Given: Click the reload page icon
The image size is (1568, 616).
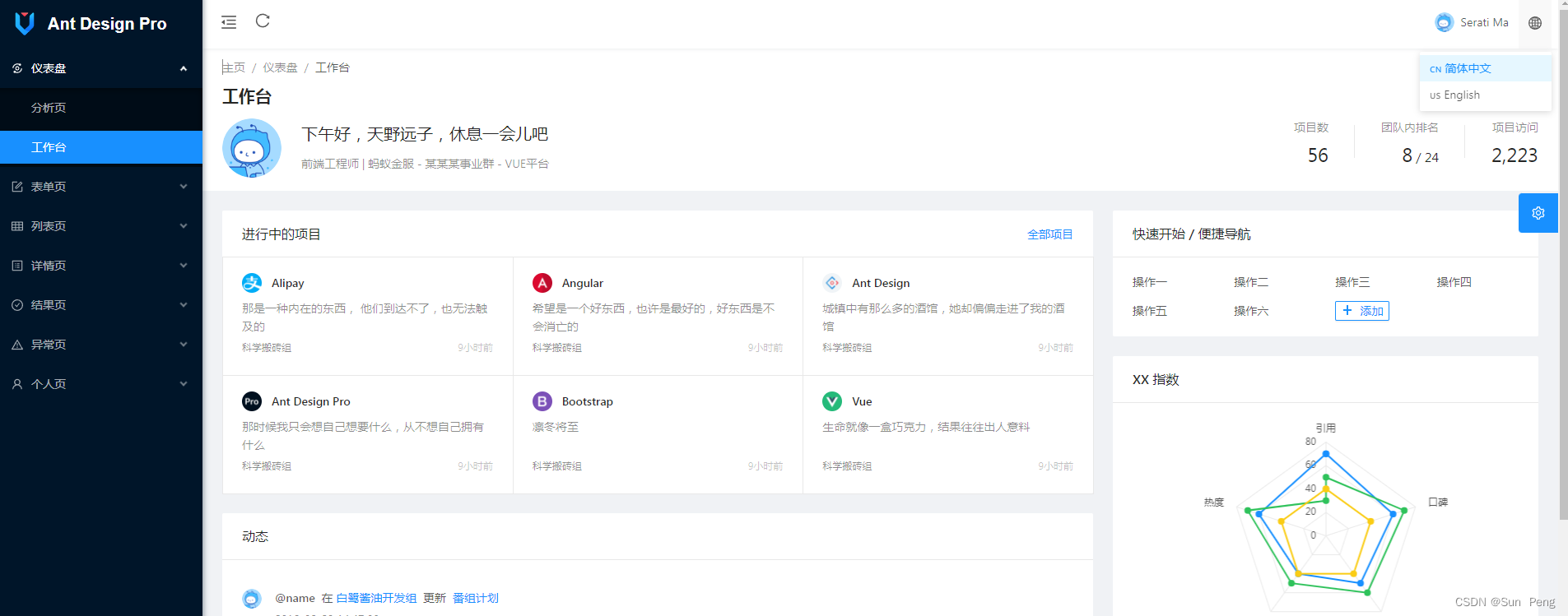Looking at the screenshot, I should coord(263,21).
